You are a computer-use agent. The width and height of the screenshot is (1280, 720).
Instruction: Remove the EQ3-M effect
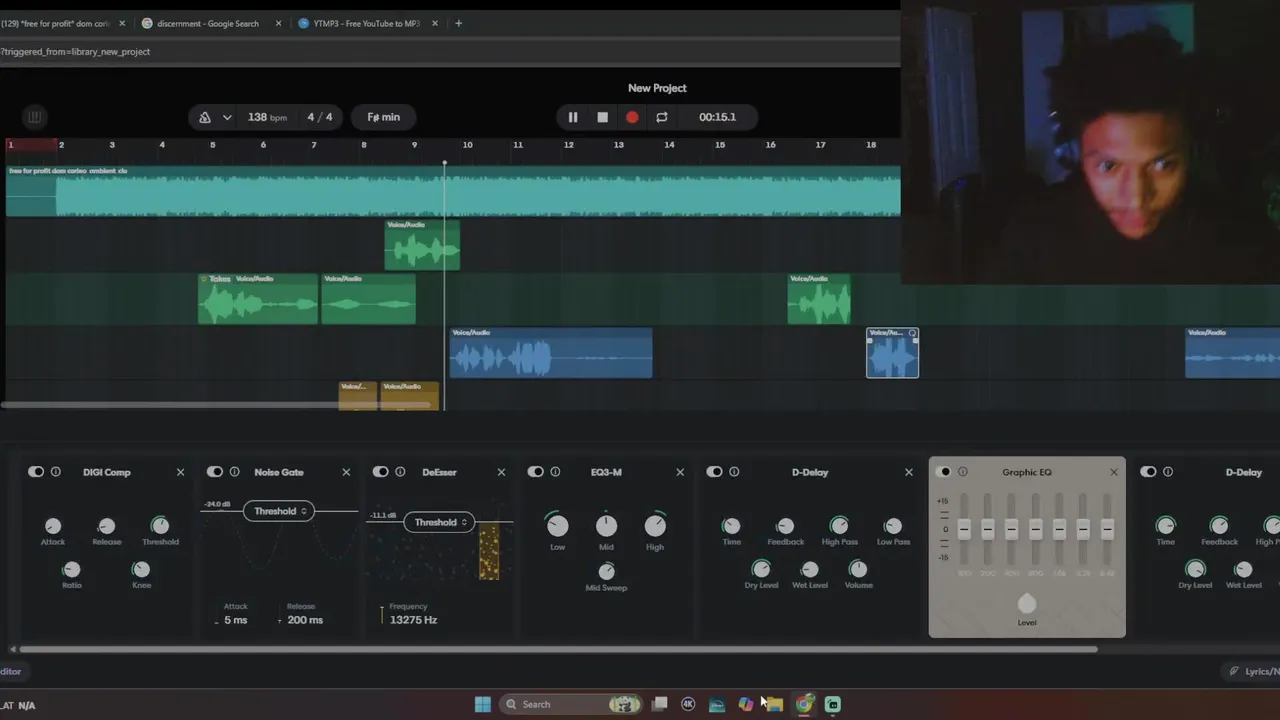680,472
